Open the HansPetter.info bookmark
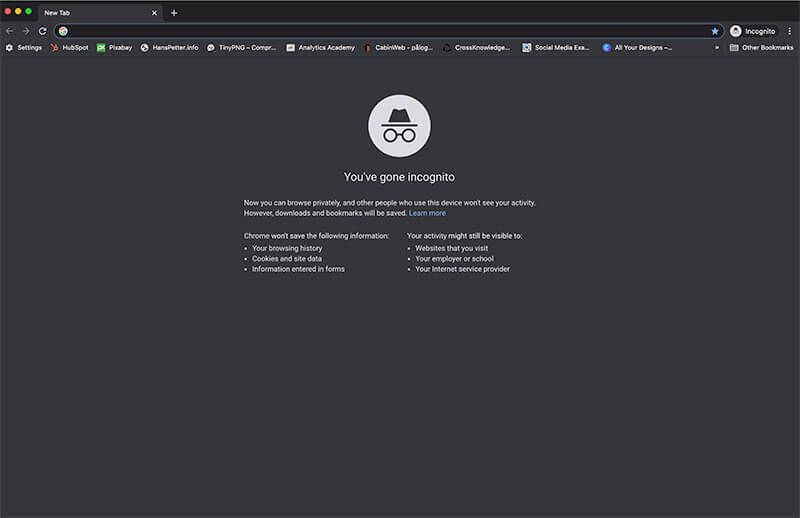 click(169, 47)
